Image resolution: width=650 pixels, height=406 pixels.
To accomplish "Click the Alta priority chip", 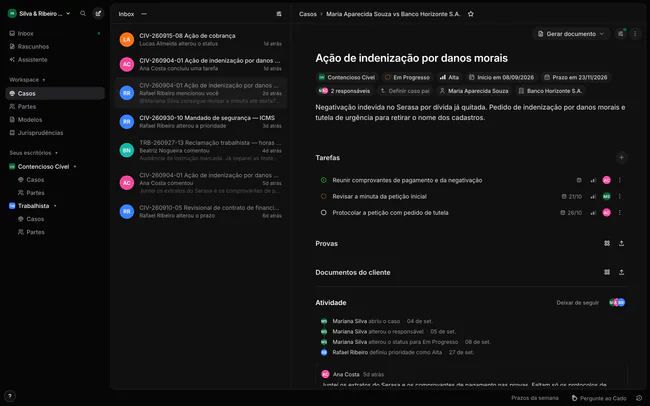I will 449,78.
